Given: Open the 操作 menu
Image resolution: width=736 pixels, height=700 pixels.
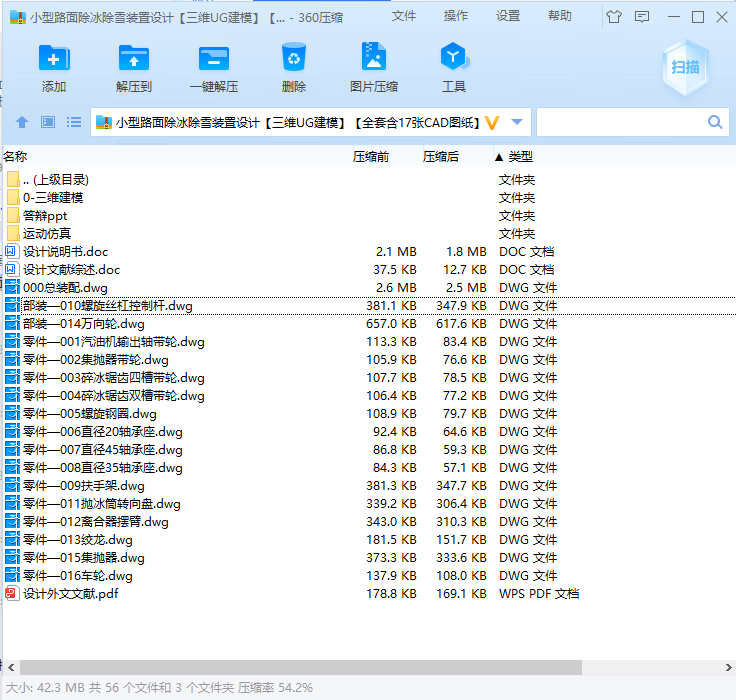Looking at the screenshot, I should coord(456,16).
